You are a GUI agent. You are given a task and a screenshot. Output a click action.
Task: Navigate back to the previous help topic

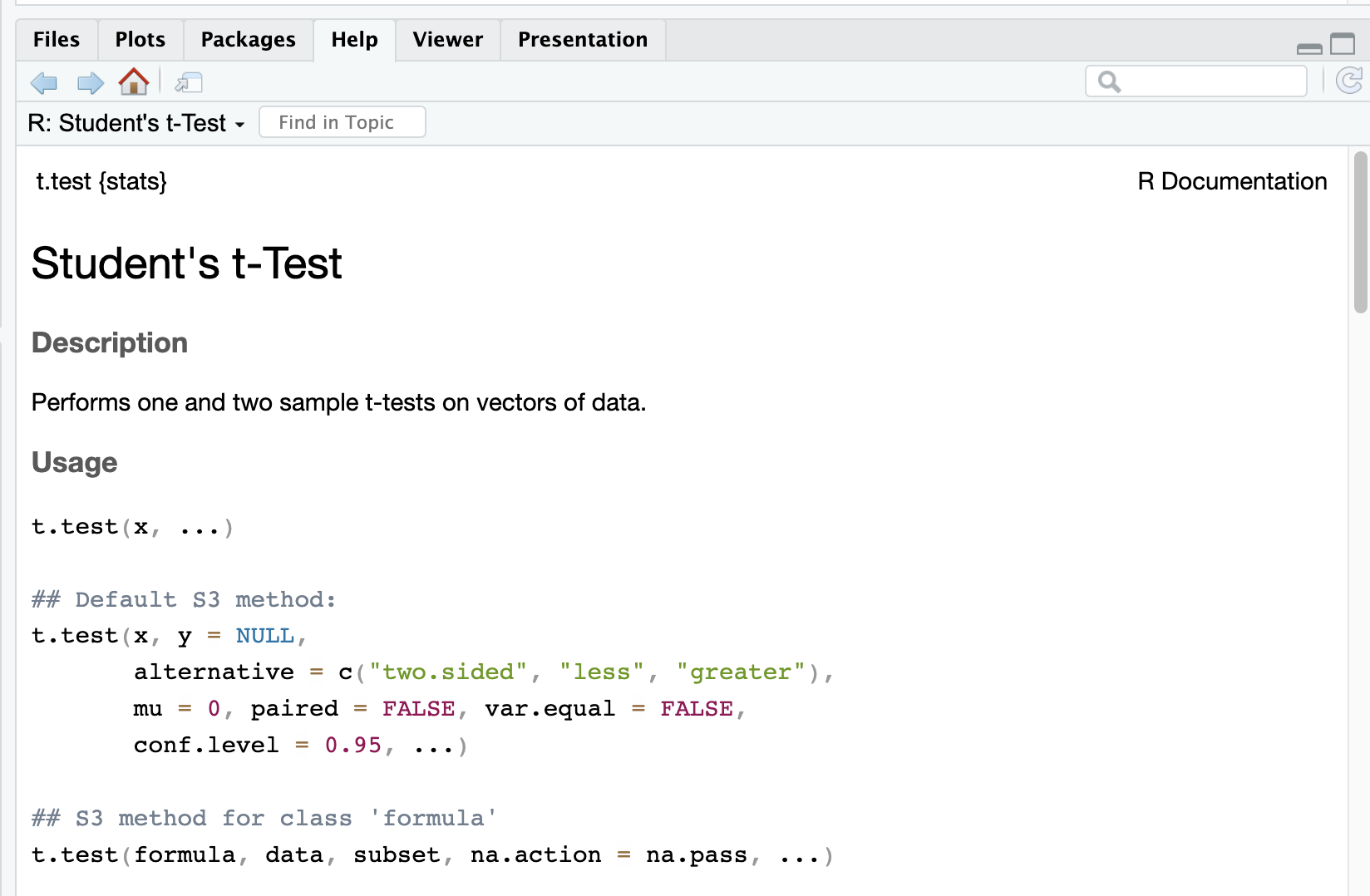click(43, 82)
